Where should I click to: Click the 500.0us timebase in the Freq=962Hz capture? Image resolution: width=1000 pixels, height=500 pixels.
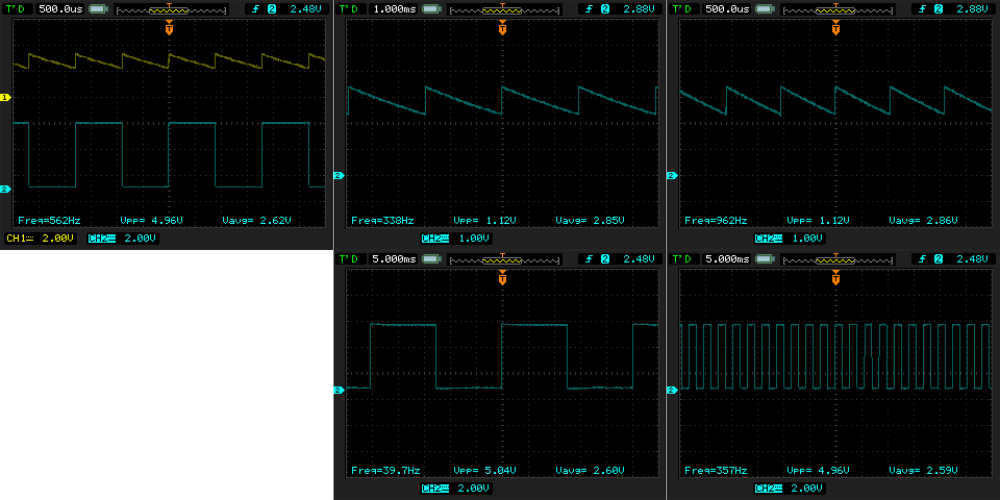[x=726, y=9]
